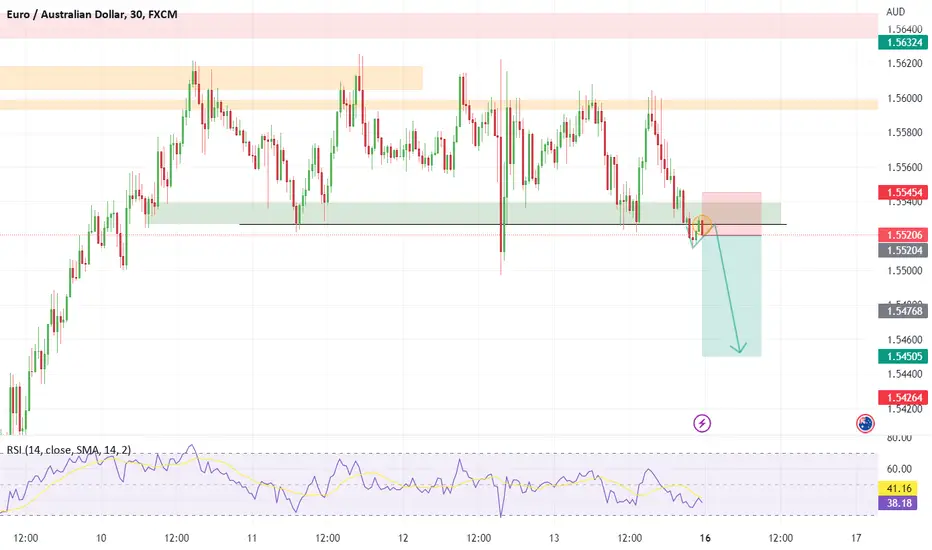Select the grey 1.55204 price label
The height and width of the screenshot is (550, 932).
(x=903, y=250)
